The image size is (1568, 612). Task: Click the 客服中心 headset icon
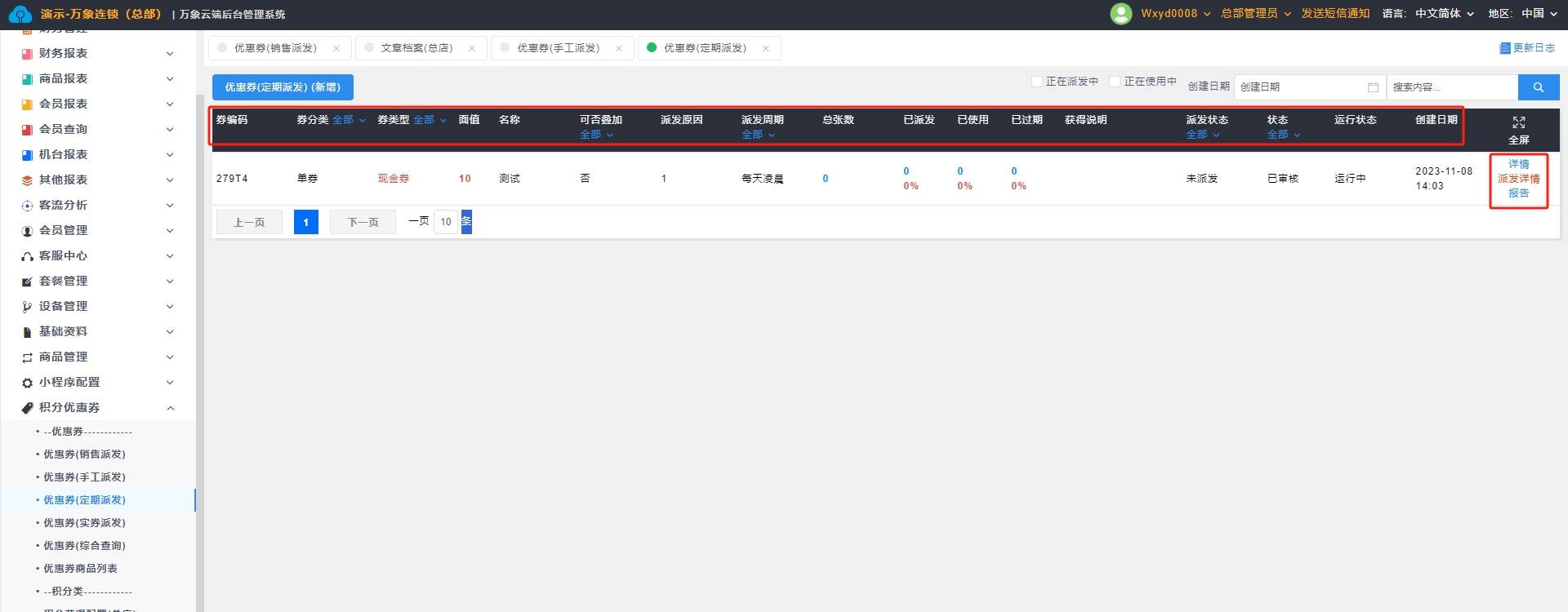pyautogui.click(x=27, y=256)
